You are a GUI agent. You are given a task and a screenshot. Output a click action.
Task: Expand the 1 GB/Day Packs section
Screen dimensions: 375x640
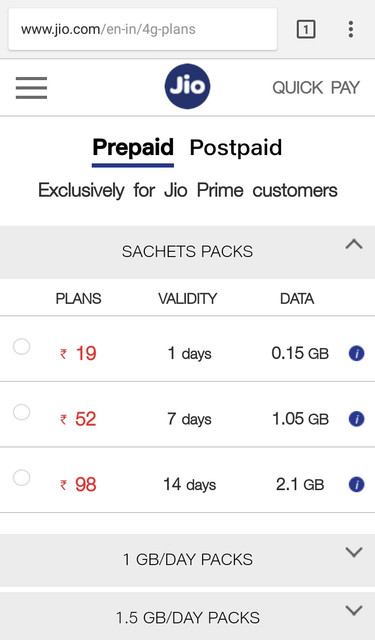click(x=187, y=560)
